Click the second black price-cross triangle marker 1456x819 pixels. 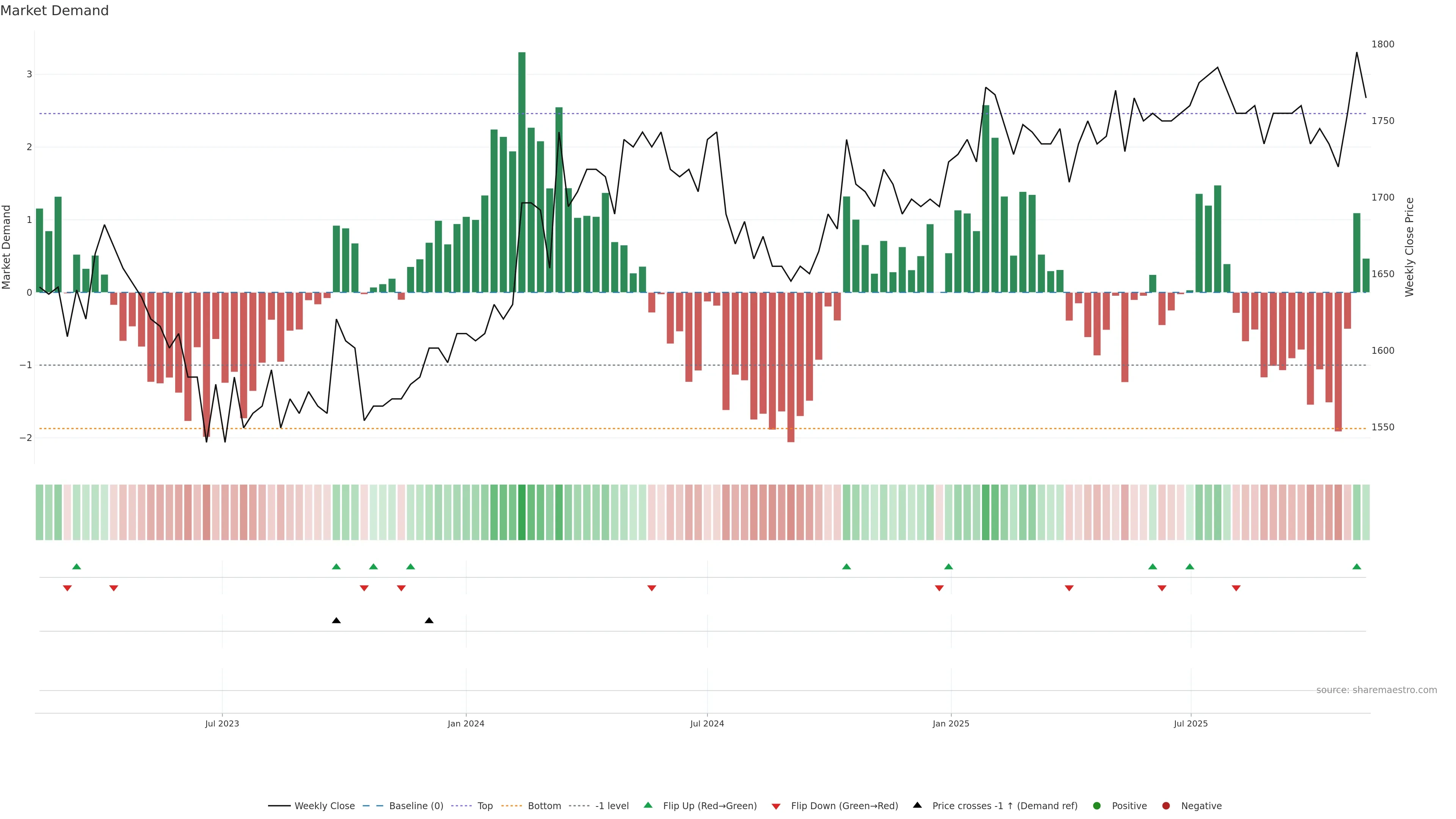pyautogui.click(x=429, y=621)
